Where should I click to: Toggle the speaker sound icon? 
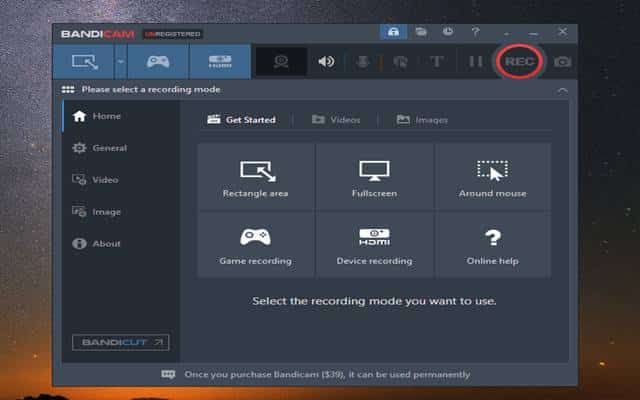click(x=326, y=62)
